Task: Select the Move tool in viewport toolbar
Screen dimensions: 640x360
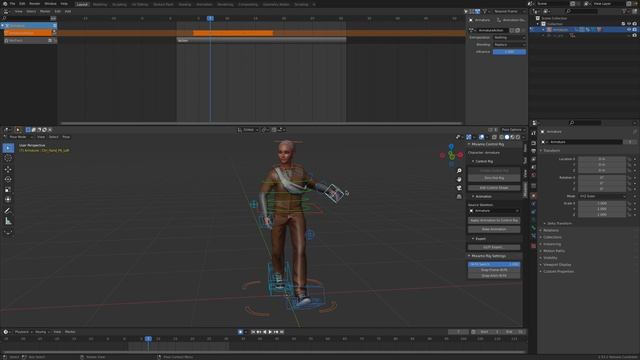Action: (x=8, y=169)
